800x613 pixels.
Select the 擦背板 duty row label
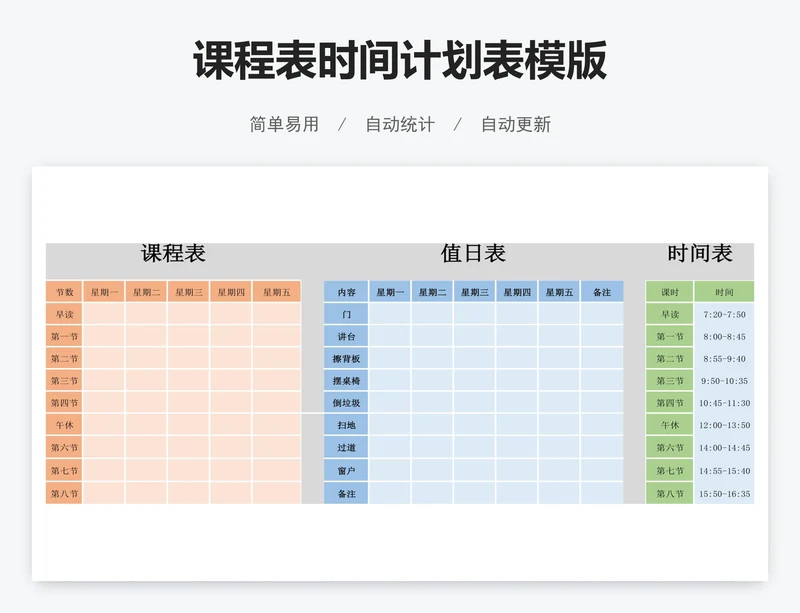click(346, 358)
